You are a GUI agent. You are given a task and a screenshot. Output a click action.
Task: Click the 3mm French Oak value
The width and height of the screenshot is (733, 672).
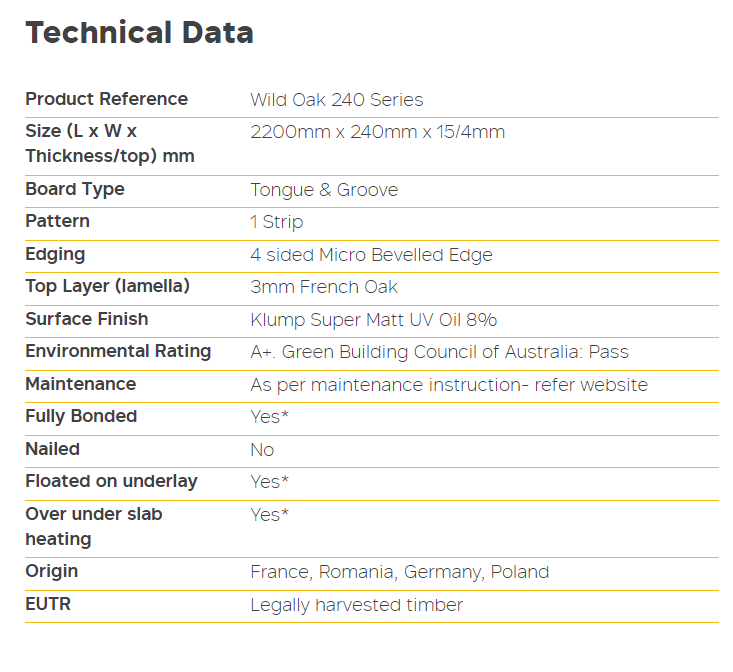(324, 287)
